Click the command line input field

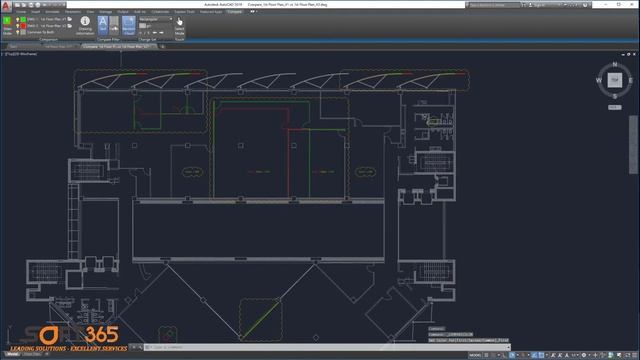327,347
